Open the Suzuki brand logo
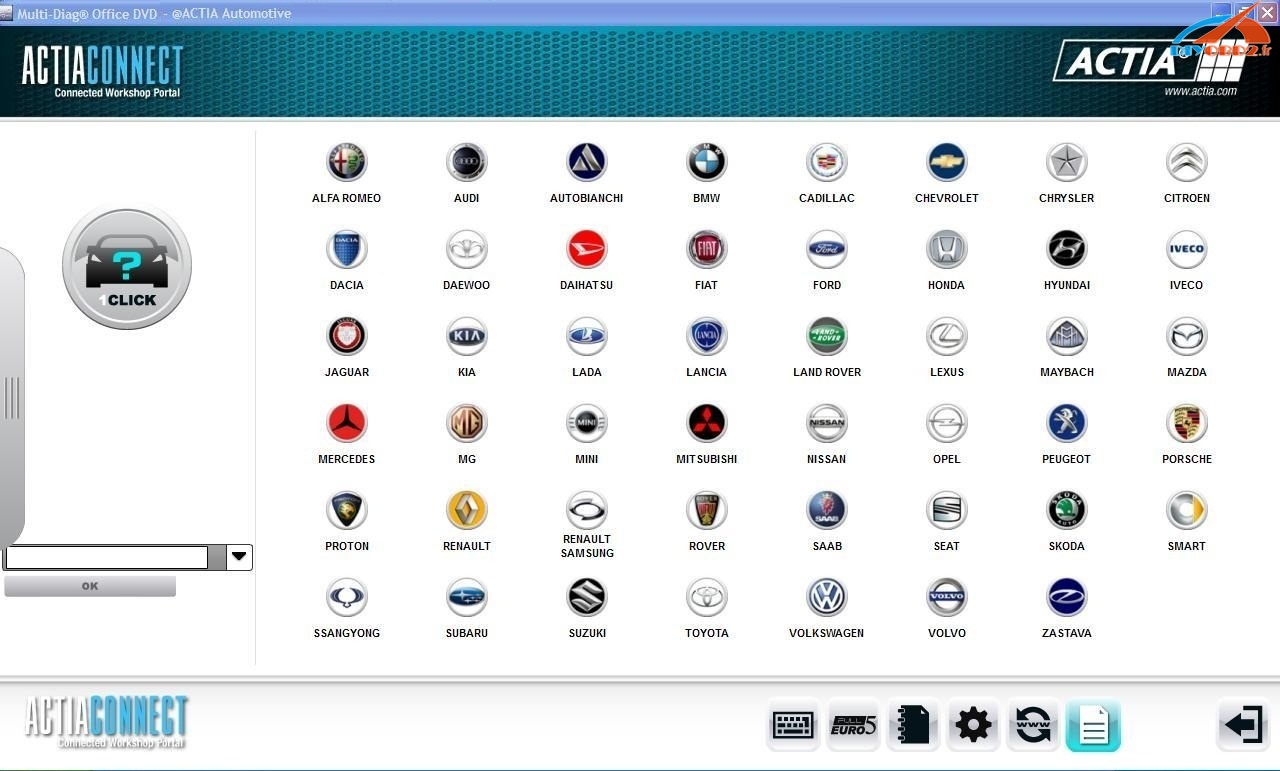 tap(587, 597)
